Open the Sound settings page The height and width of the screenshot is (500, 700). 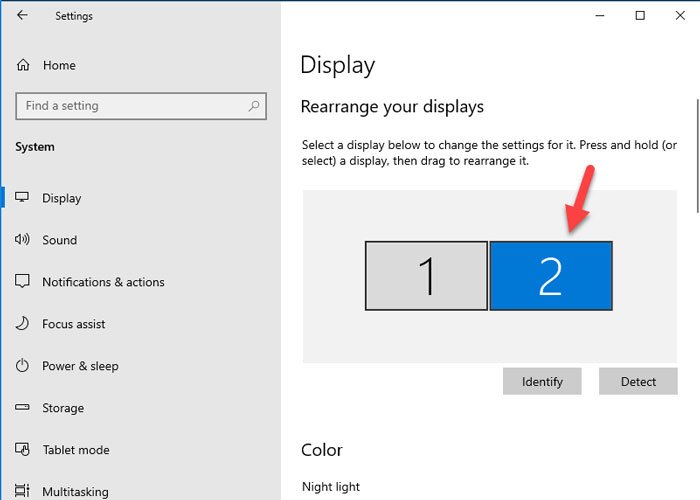coord(59,240)
